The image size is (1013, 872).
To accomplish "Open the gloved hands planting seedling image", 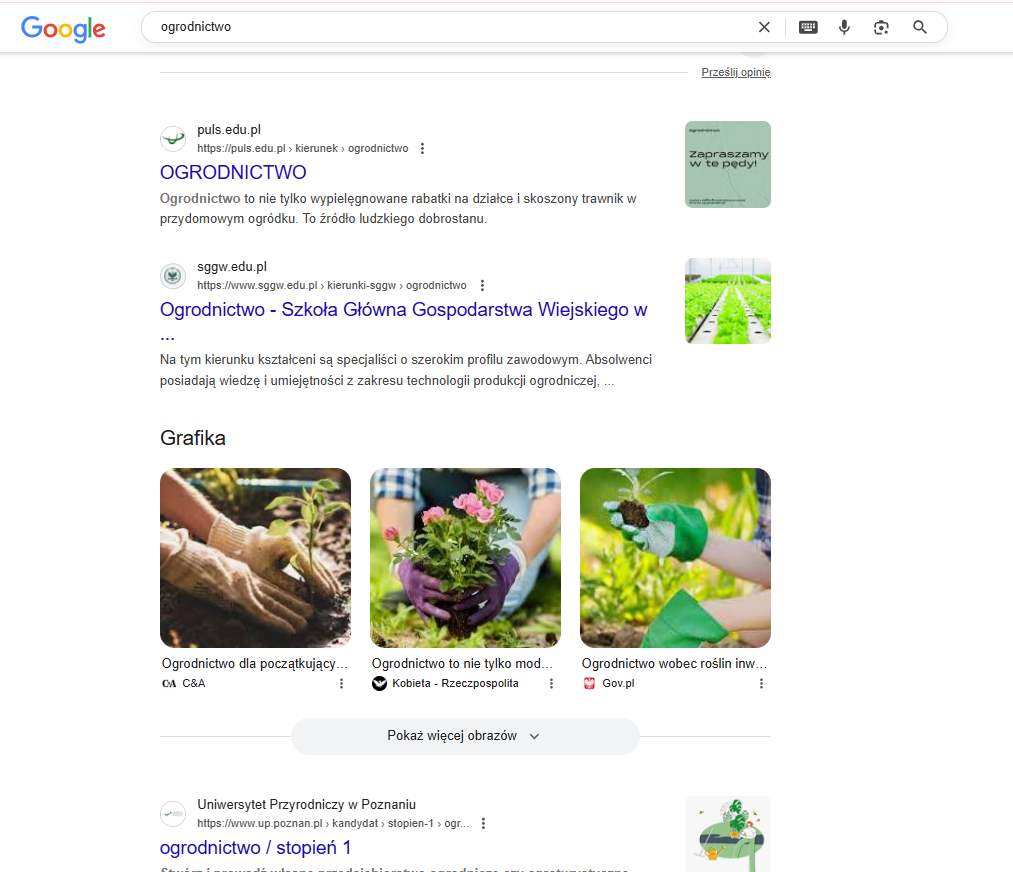I will pos(255,558).
